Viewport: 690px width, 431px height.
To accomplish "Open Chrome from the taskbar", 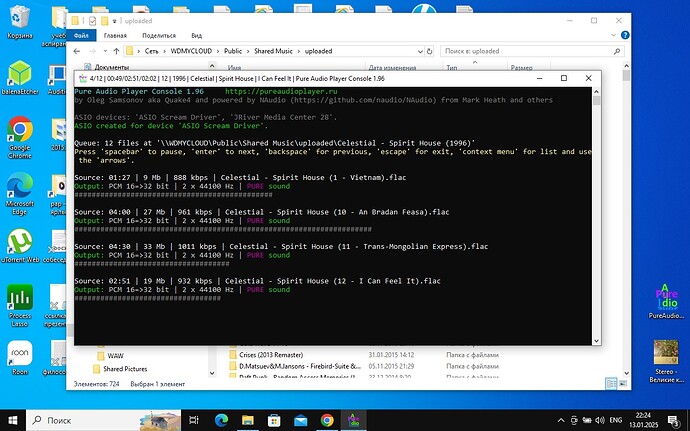I will [x=327, y=420].
